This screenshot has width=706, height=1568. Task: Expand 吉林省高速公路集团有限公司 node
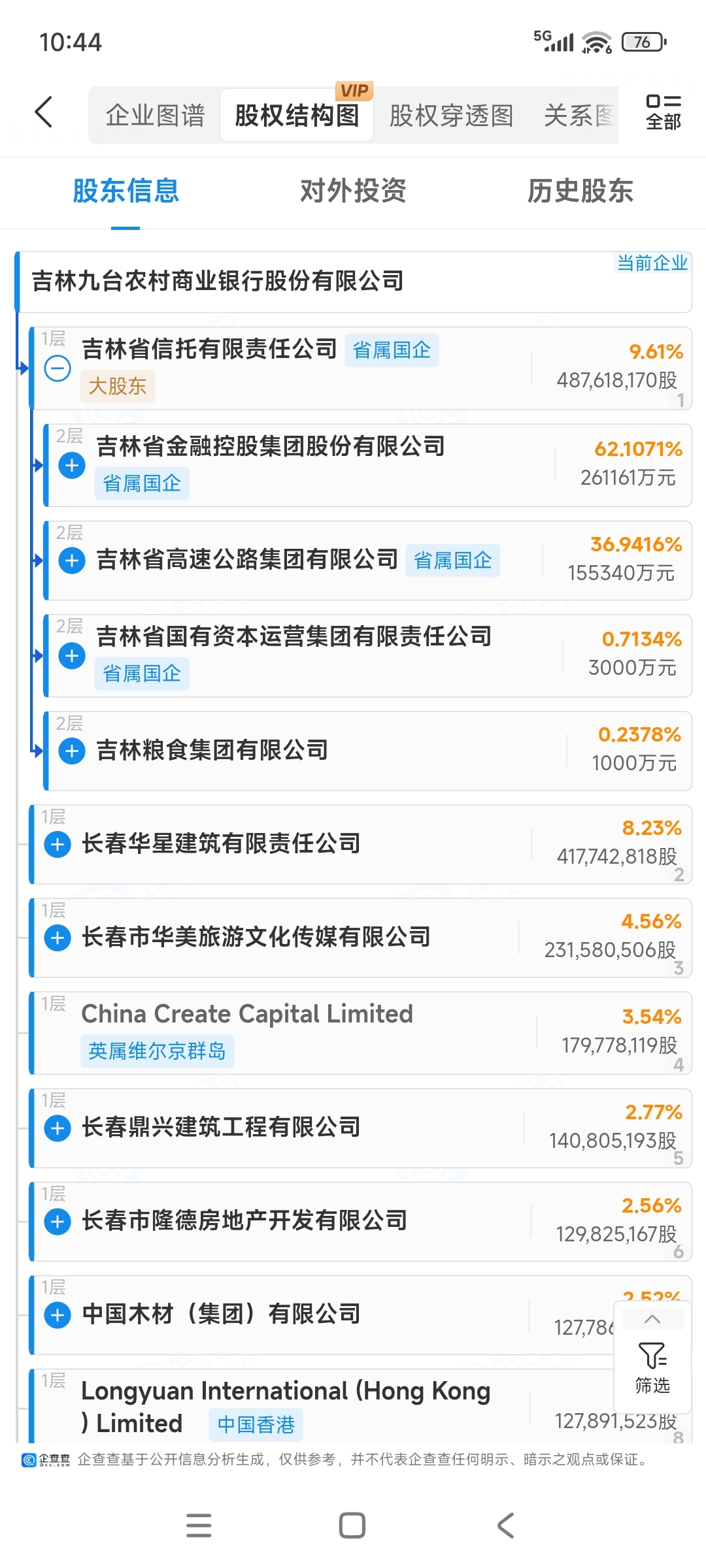[x=72, y=561]
